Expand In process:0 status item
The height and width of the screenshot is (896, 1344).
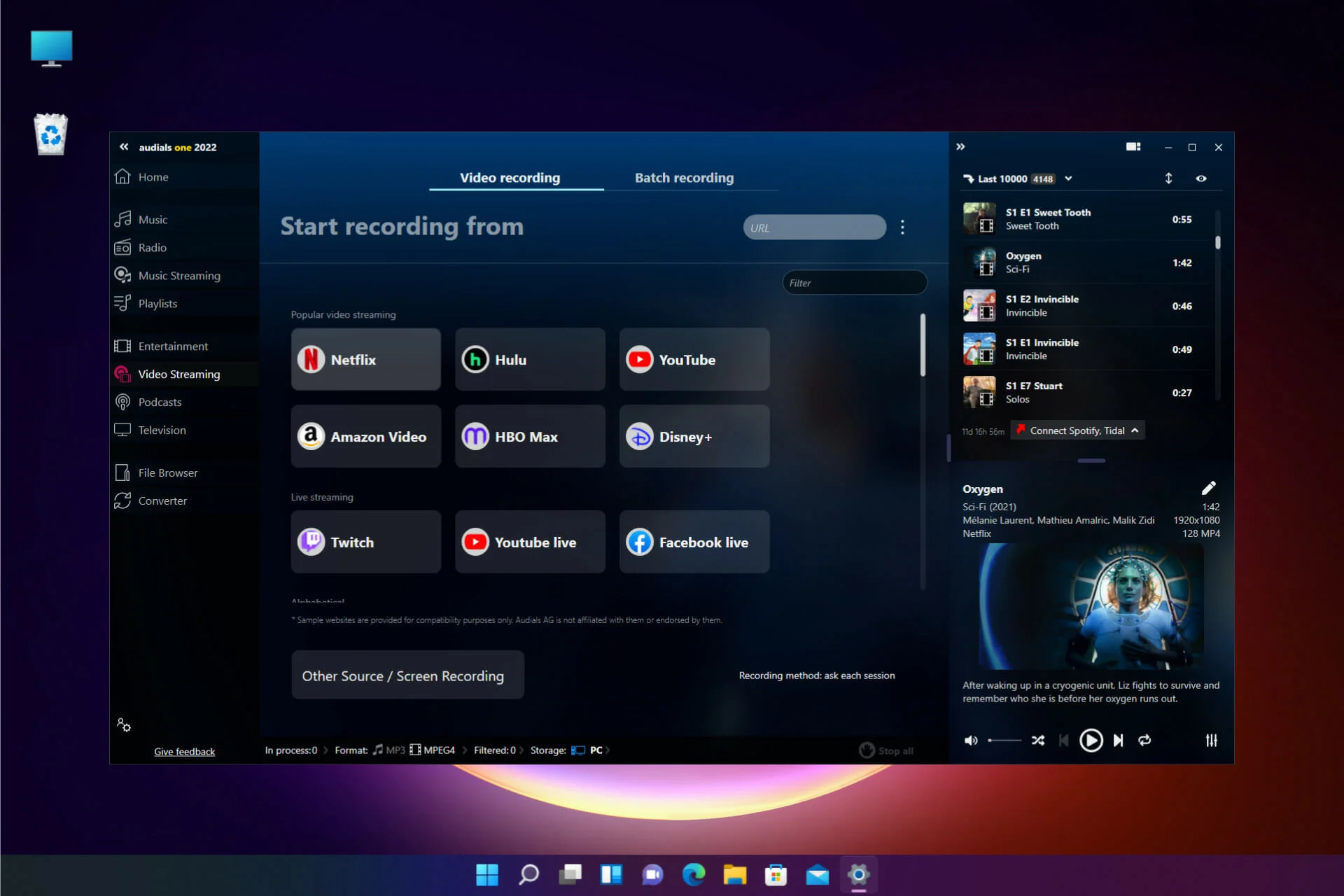click(x=296, y=750)
